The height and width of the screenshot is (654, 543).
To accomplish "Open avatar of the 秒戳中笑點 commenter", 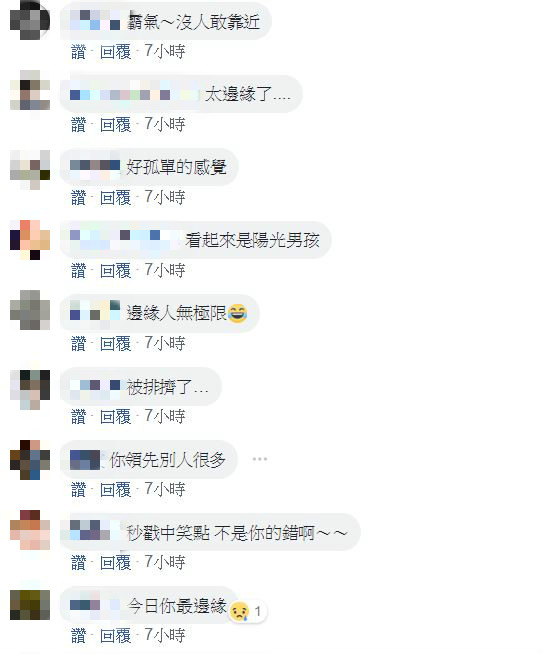I will [x=30, y=530].
